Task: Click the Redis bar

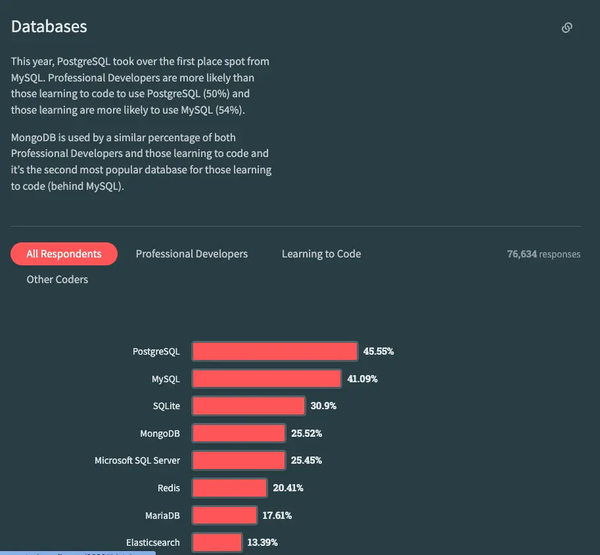Action: [230, 488]
